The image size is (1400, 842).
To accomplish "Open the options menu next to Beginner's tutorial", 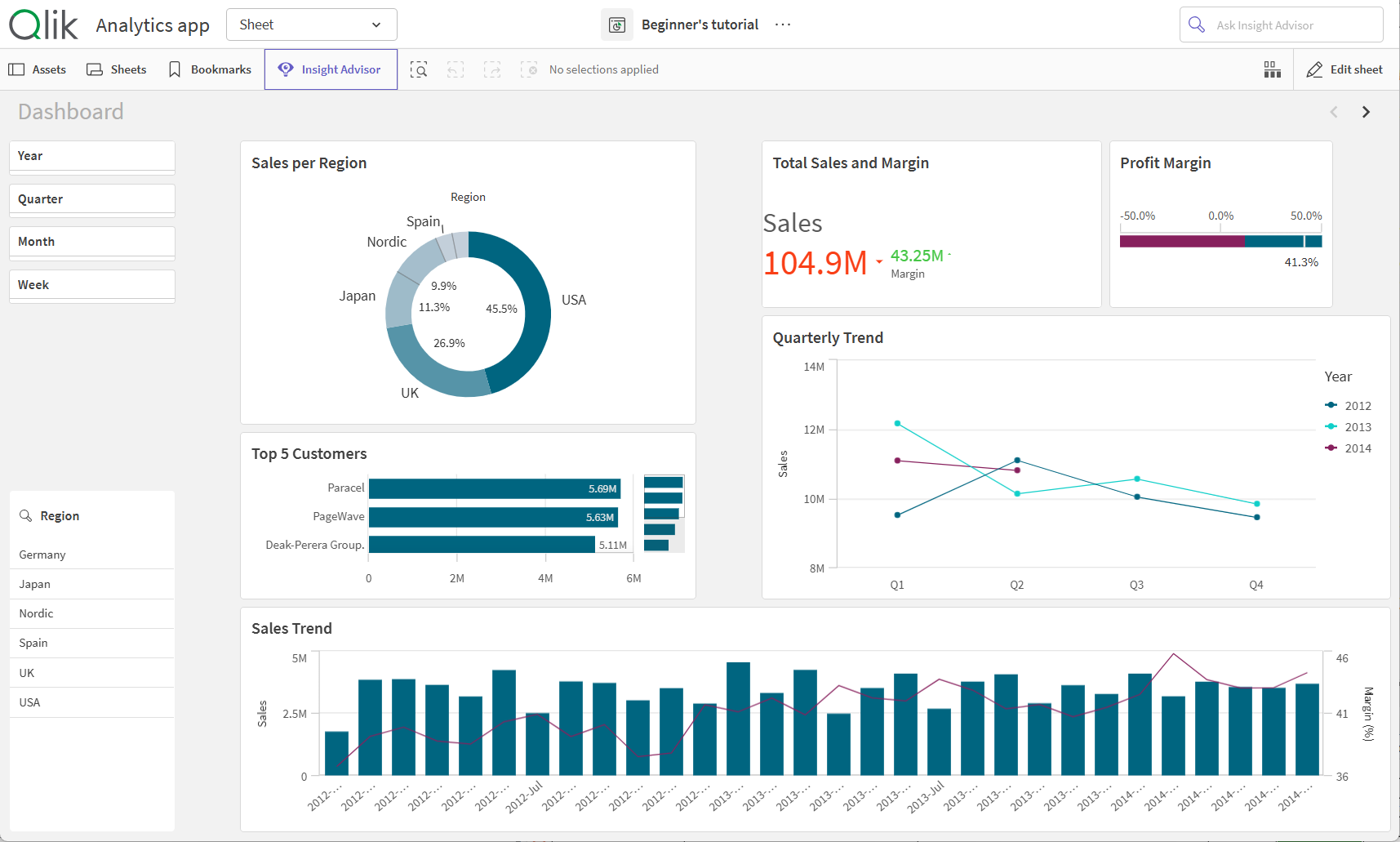I will pos(782,25).
